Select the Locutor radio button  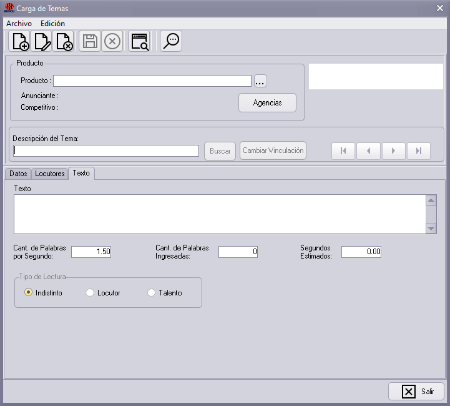pos(90,293)
